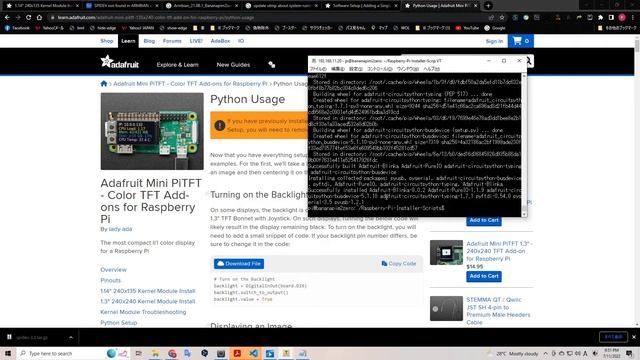Open the Windows Start menu
Image resolution: width=640 pixels, height=360 pixels.
pos(8,353)
